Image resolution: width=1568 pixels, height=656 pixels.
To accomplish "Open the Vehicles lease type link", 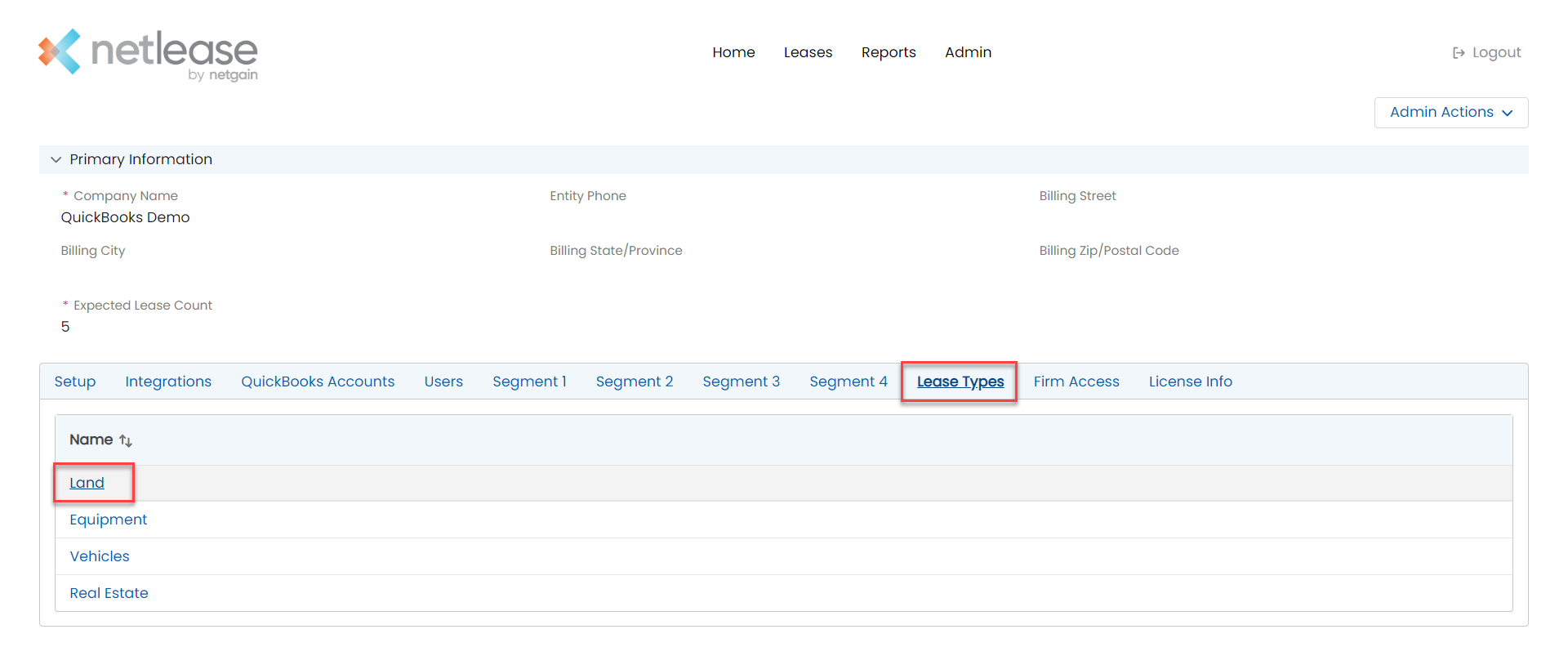I will pyautogui.click(x=100, y=556).
